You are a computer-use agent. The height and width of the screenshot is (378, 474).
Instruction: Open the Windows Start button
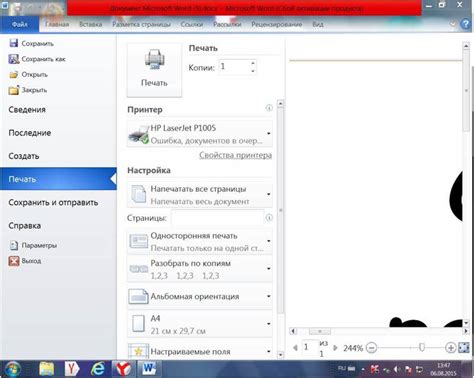13,369
